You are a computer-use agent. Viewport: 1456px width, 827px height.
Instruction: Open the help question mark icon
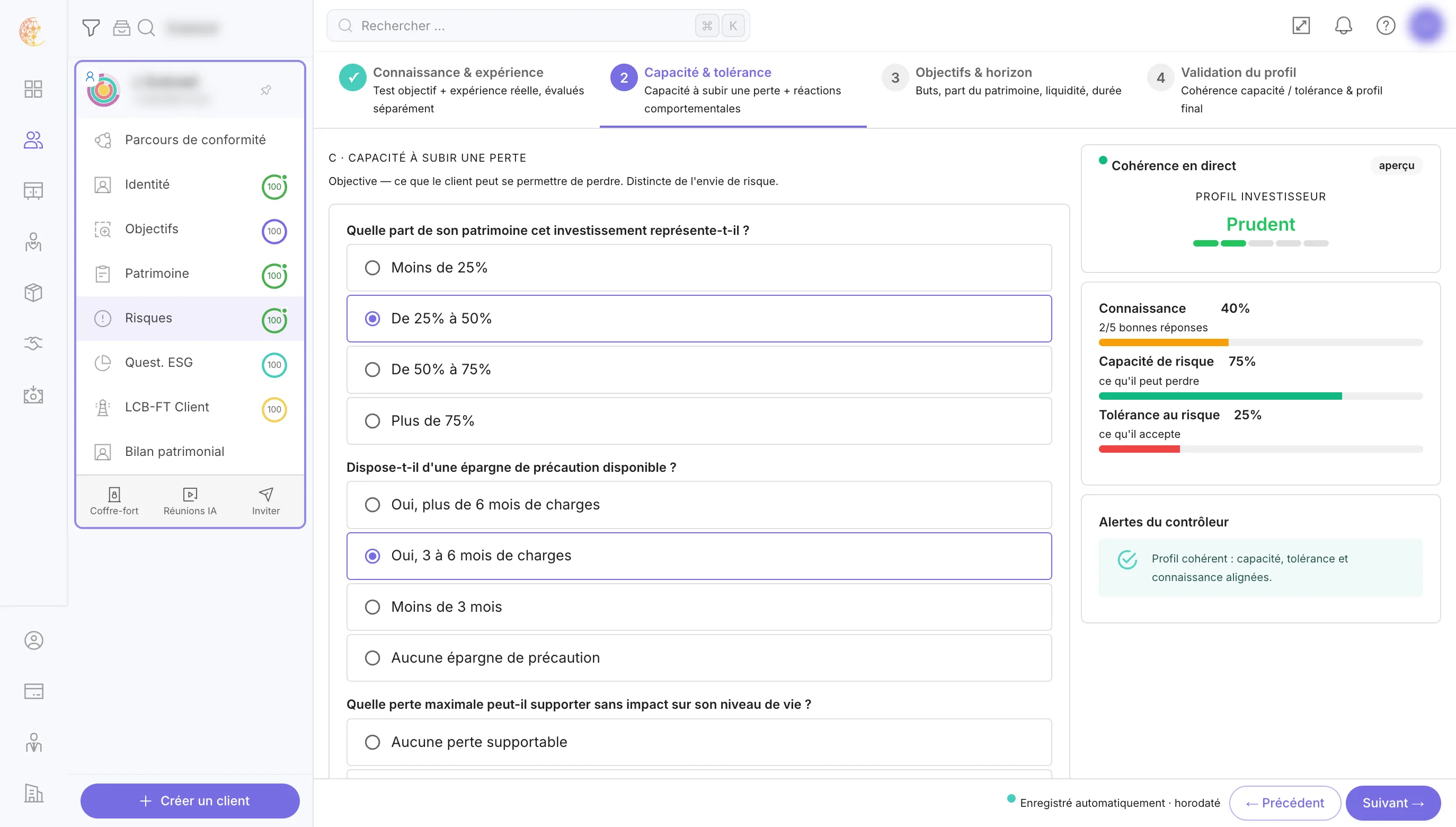click(x=1386, y=25)
